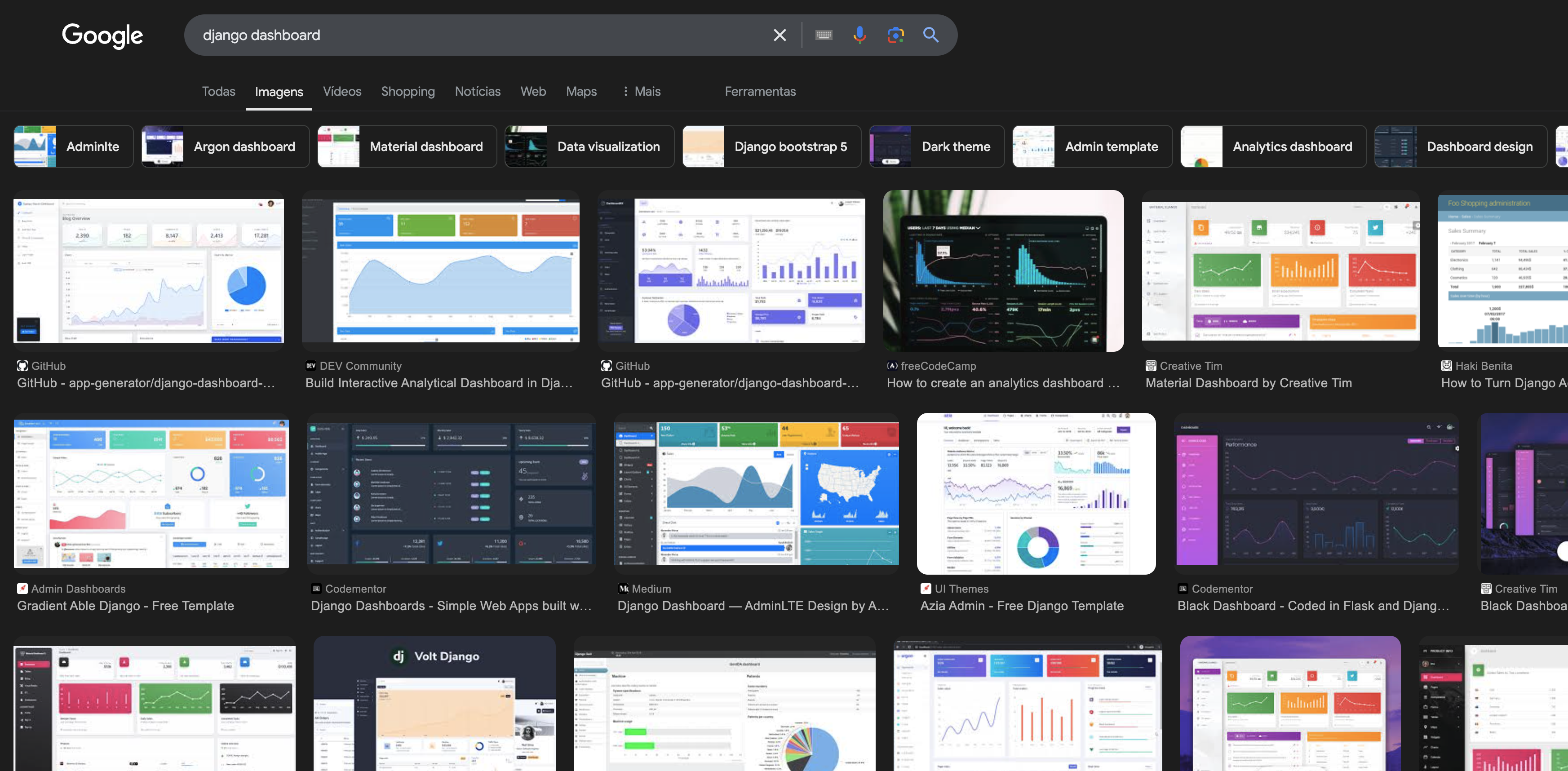The width and height of the screenshot is (1568, 771).
Task: Switch to the Todas tab
Action: click(218, 91)
